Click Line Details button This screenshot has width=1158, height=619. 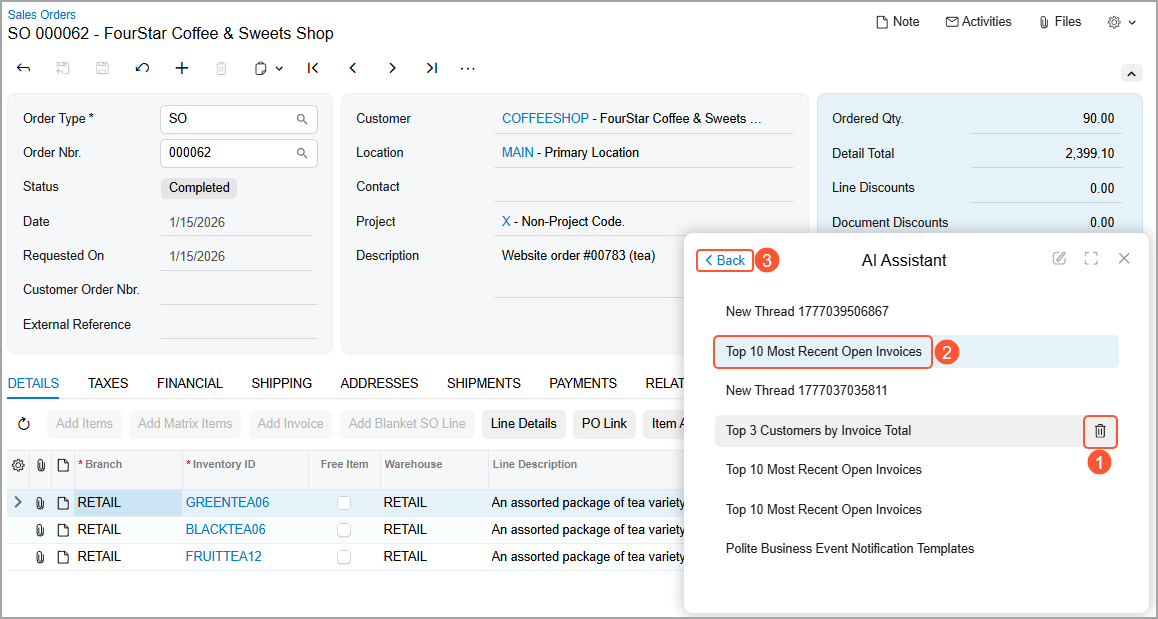(x=524, y=424)
